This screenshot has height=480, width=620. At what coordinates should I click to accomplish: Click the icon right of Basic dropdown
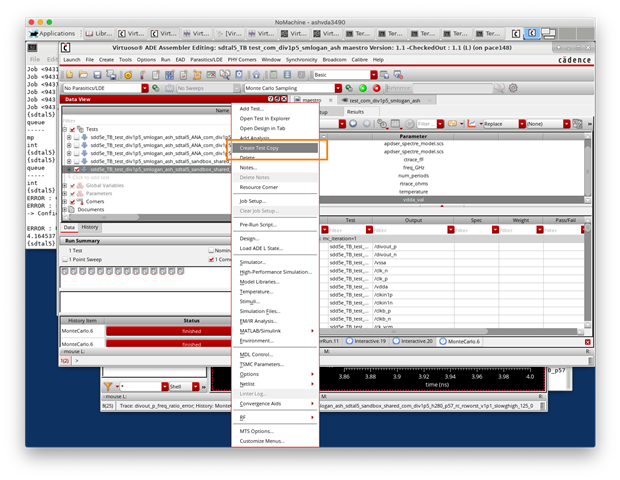[384, 75]
